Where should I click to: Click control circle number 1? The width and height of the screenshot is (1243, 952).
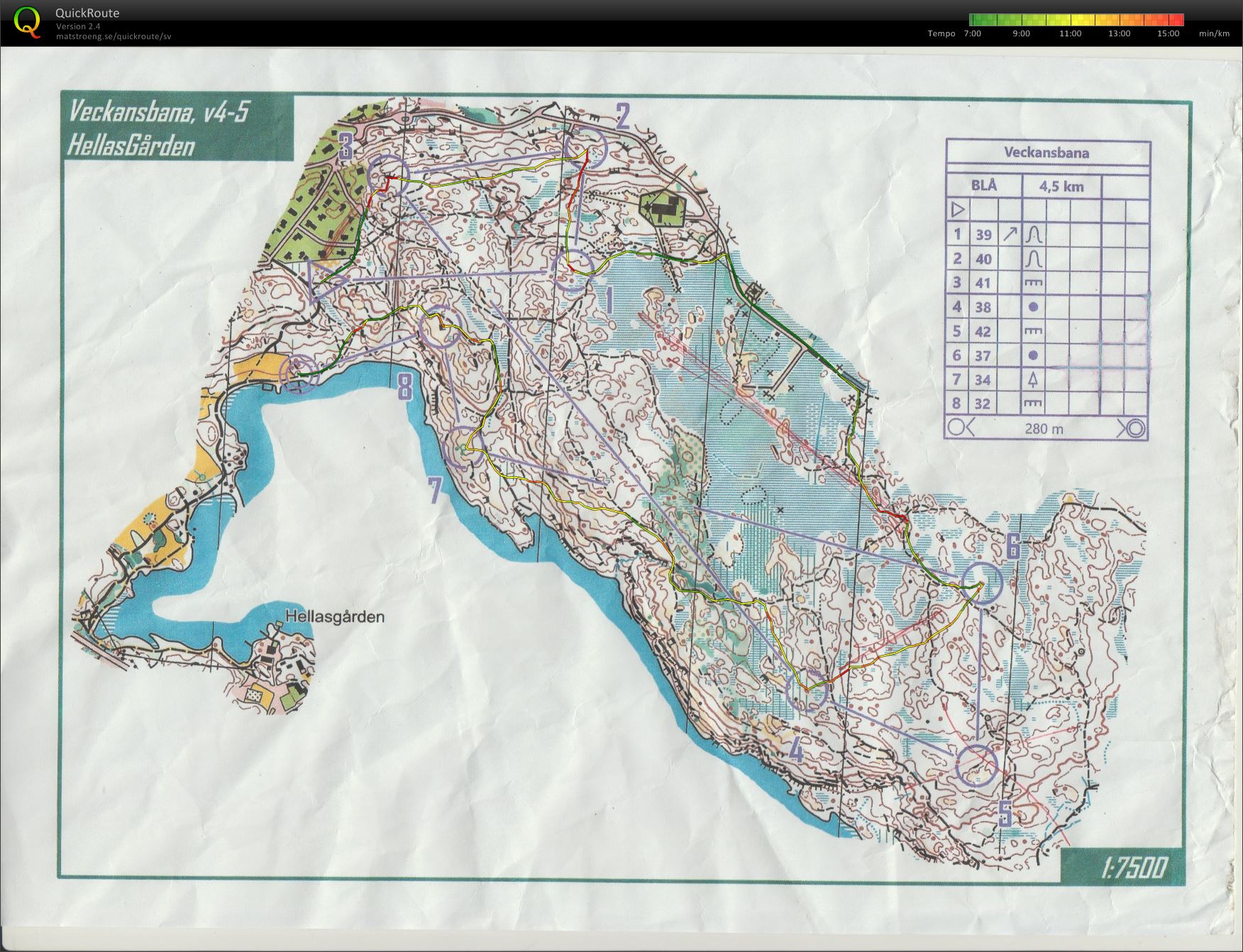pyautogui.click(x=573, y=270)
